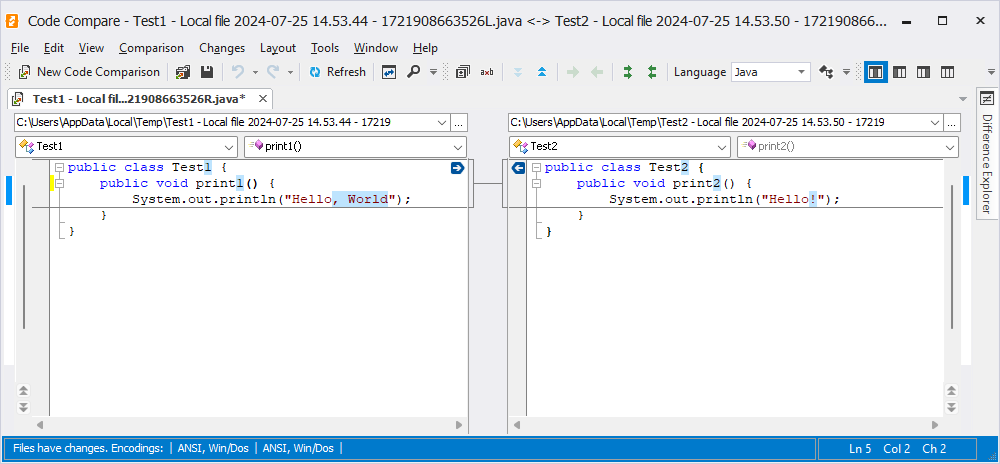Click left pane scroll-to-next arrows icon
The image size is (1000, 464).
pyautogui.click(x=23, y=407)
